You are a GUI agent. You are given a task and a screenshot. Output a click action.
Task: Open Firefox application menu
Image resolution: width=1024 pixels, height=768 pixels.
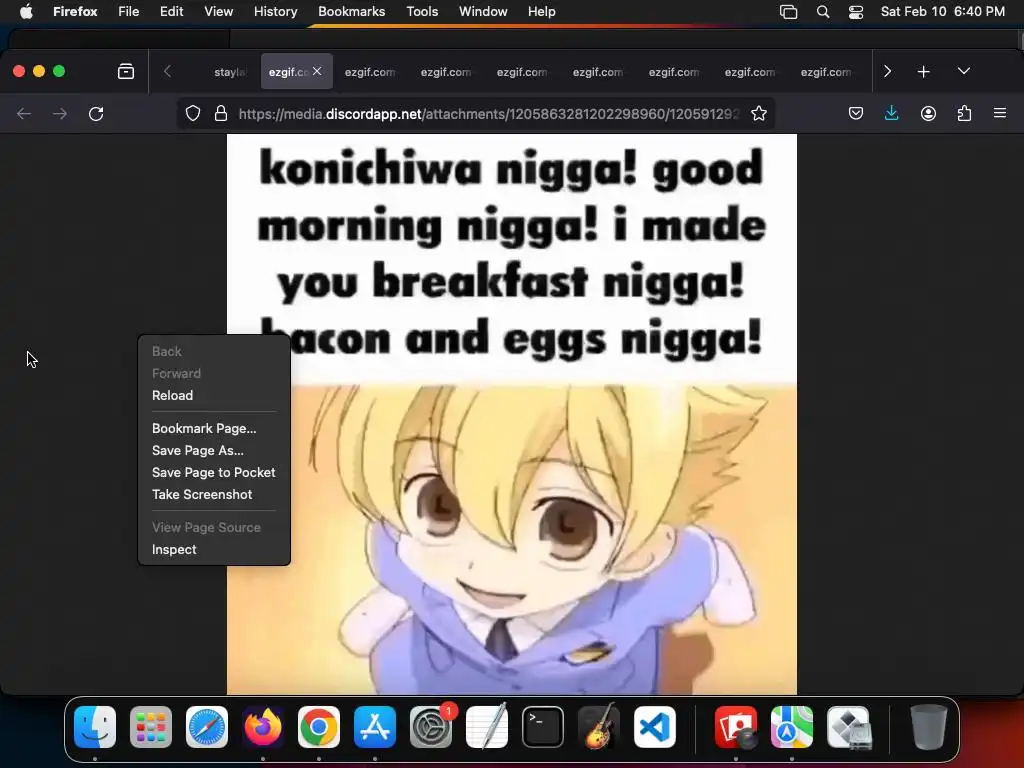pos(75,12)
